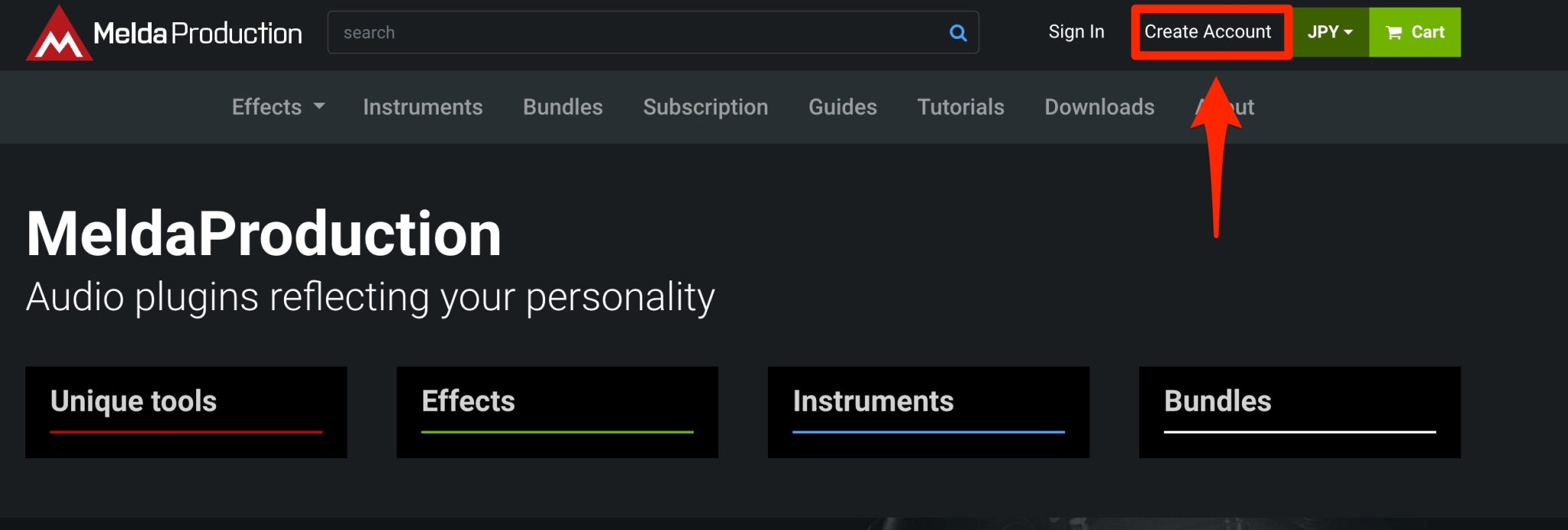Click the Cart button
Viewport: 1568px width, 530px height.
pyautogui.click(x=1414, y=32)
